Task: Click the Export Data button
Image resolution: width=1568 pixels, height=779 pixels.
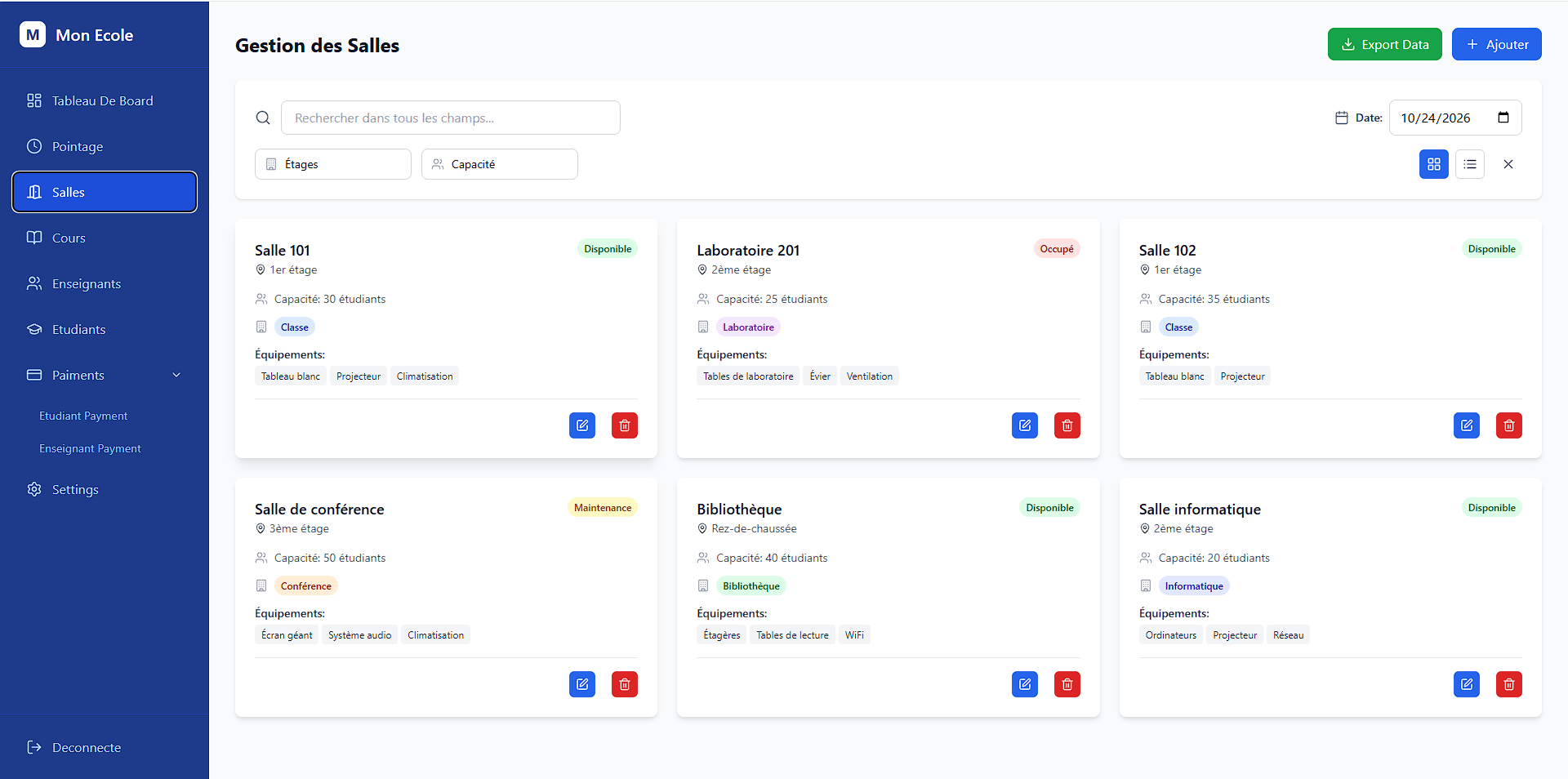Action: pyautogui.click(x=1385, y=44)
